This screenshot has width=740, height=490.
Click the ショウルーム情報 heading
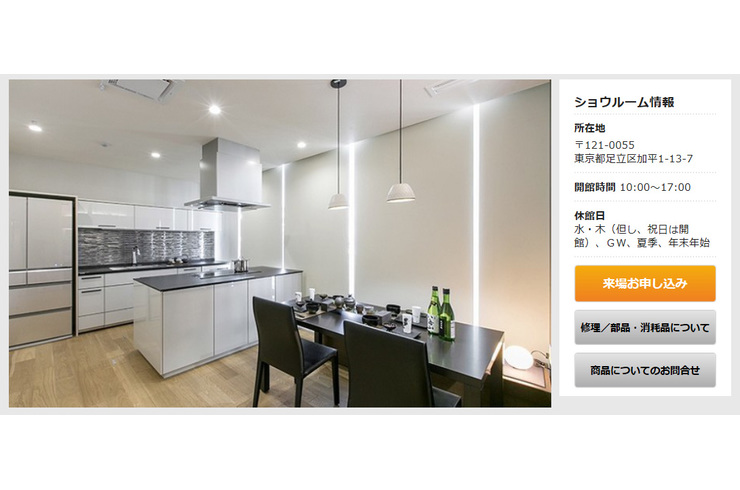pyautogui.click(x=624, y=102)
